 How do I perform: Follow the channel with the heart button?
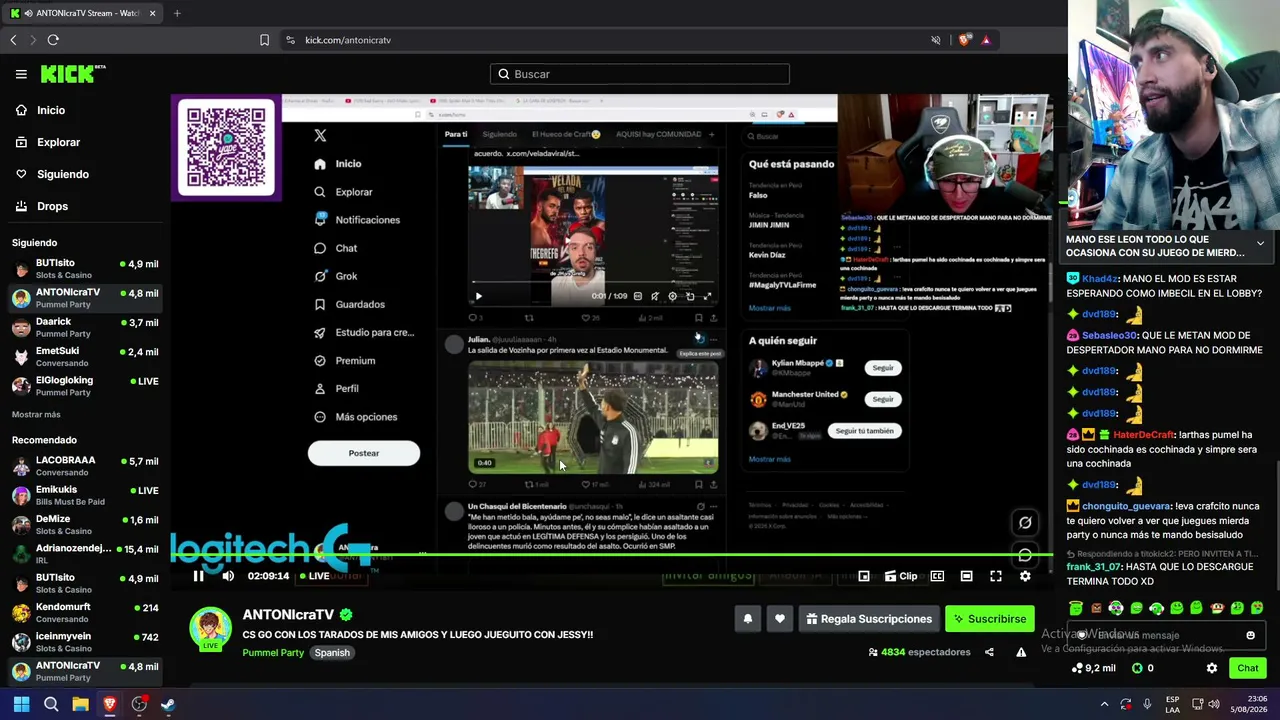click(779, 619)
